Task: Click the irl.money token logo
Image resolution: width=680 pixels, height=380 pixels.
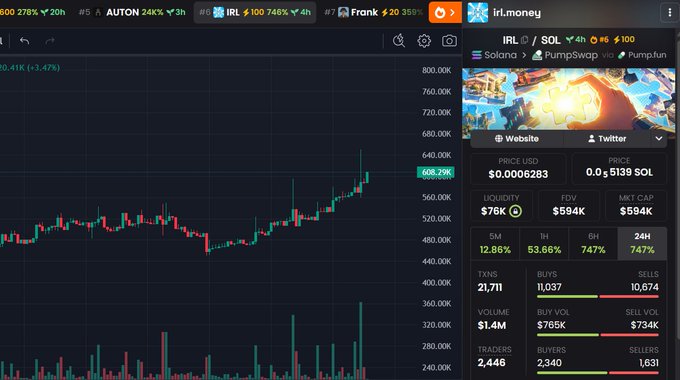Action: pos(477,13)
